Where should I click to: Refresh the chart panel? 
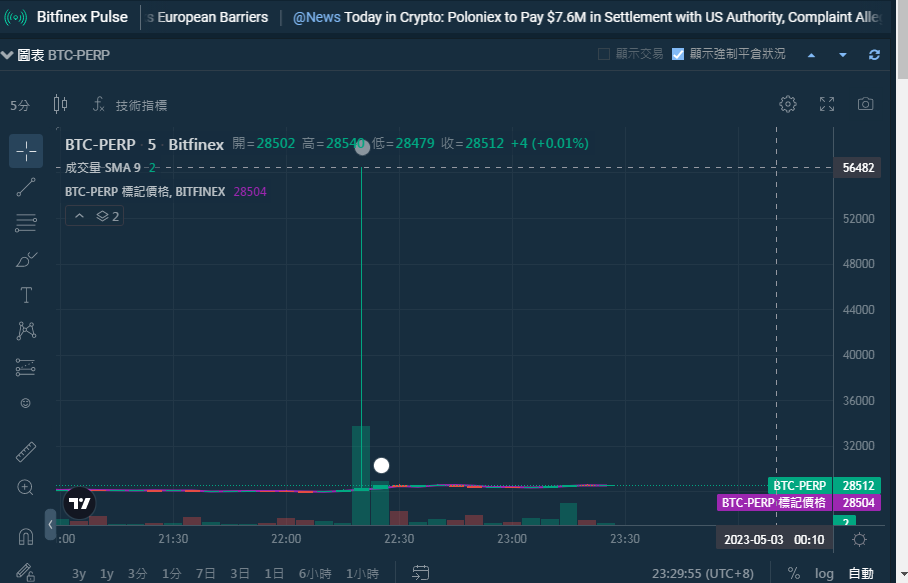874,54
